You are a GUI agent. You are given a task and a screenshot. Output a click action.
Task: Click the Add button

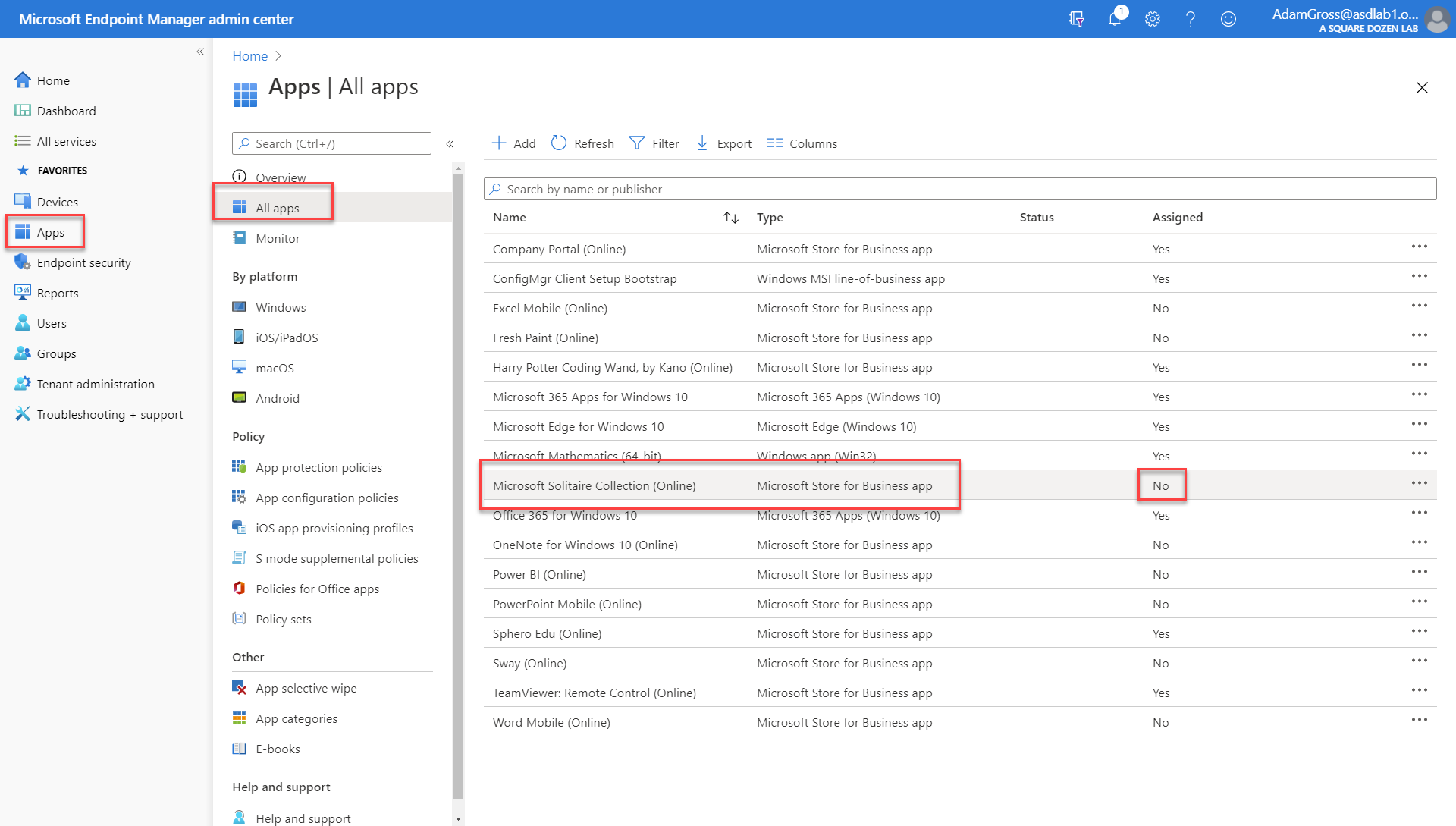(x=513, y=143)
